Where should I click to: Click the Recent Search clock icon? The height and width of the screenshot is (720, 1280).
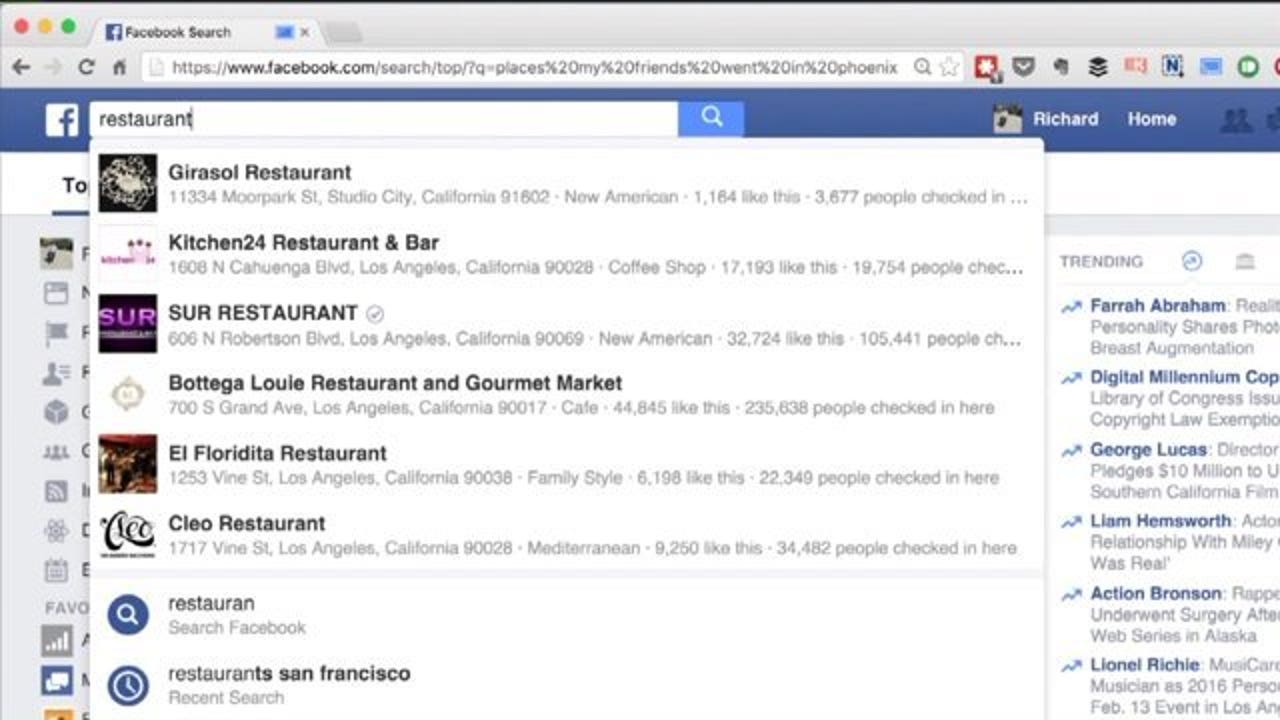coord(128,685)
